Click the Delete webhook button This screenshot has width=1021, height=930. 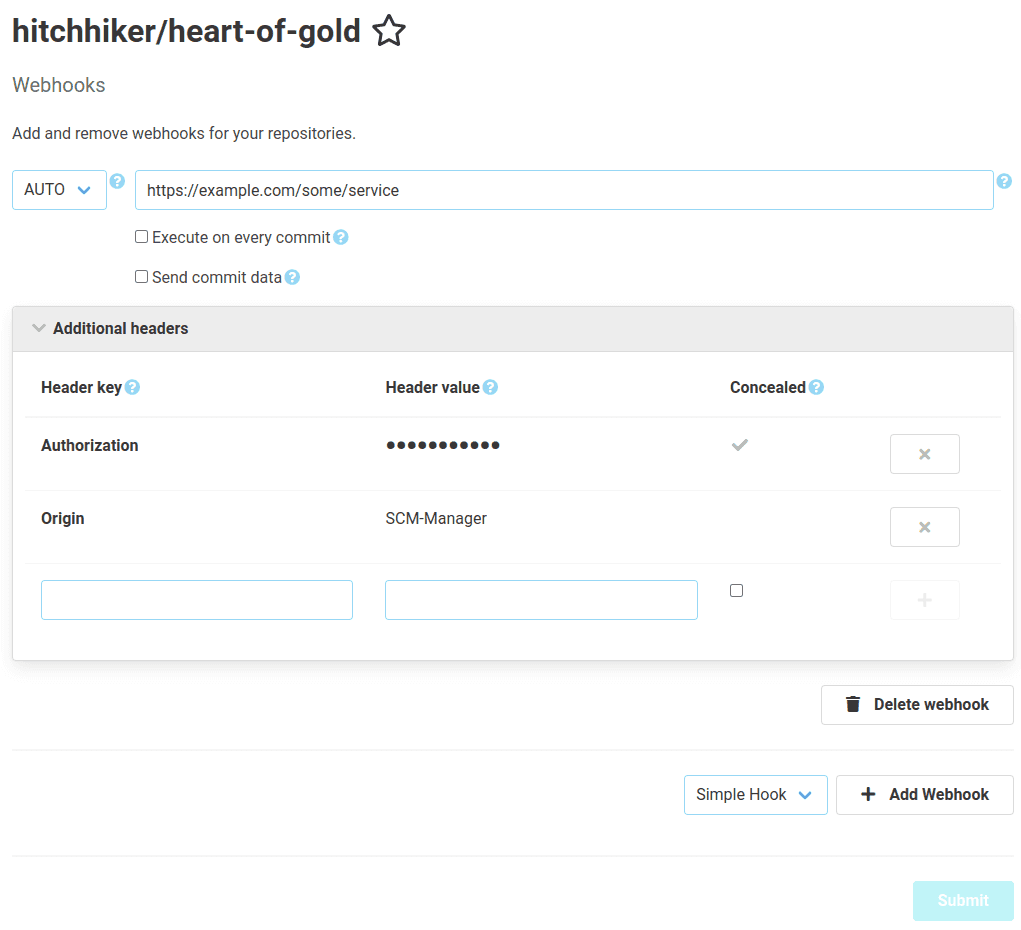pos(916,704)
